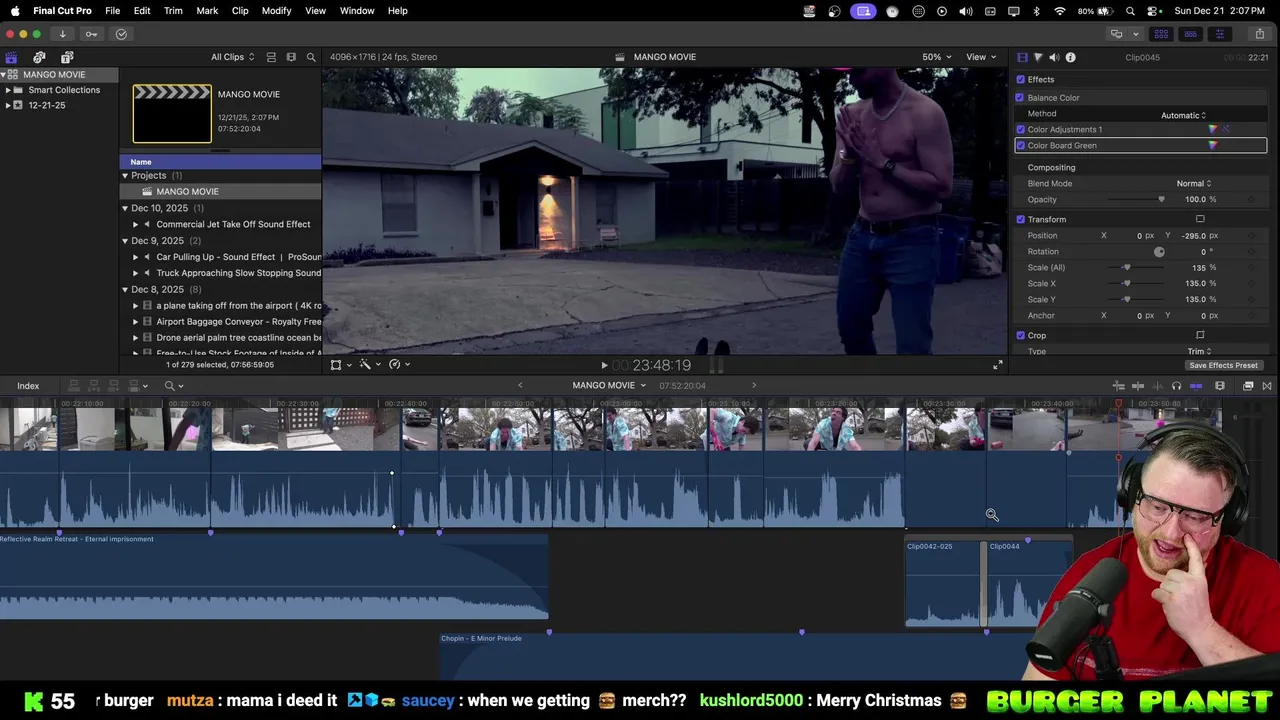Toggle the Timeline display button
Image resolution: width=1280 pixels, height=720 pixels.
1190,34
